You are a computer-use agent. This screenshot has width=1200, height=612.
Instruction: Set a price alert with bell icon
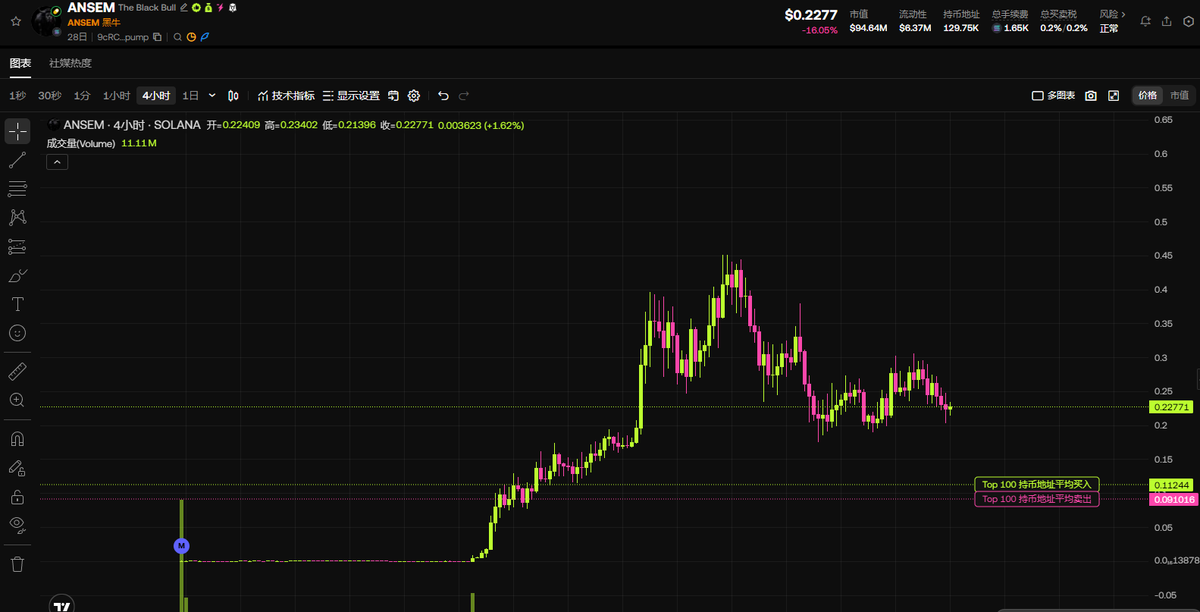pyautogui.click(x=1145, y=20)
